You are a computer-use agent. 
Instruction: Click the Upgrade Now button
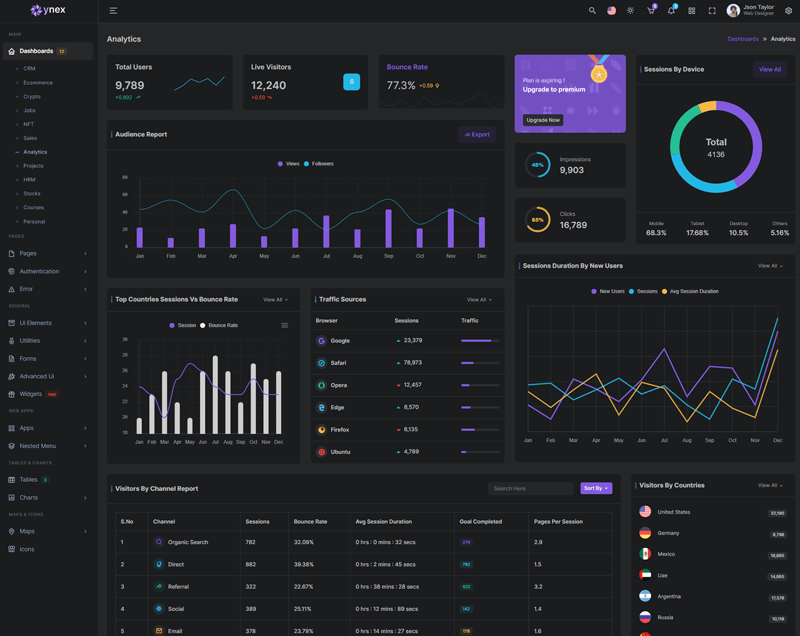(x=543, y=120)
